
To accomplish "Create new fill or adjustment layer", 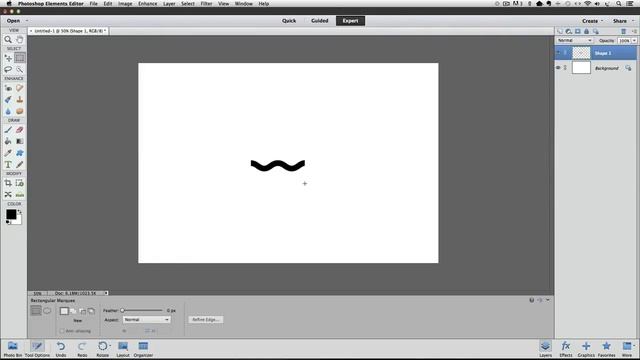I will pos(569,31).
